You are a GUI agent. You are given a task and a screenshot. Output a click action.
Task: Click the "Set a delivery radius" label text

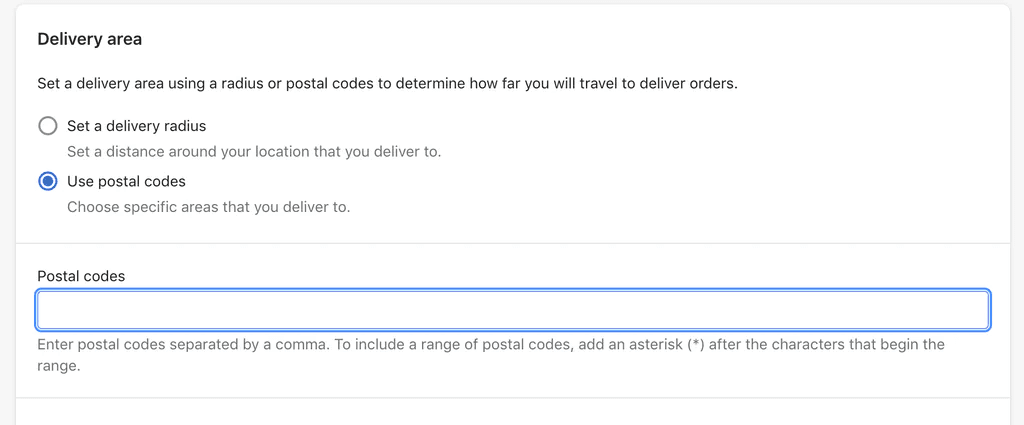136,126
